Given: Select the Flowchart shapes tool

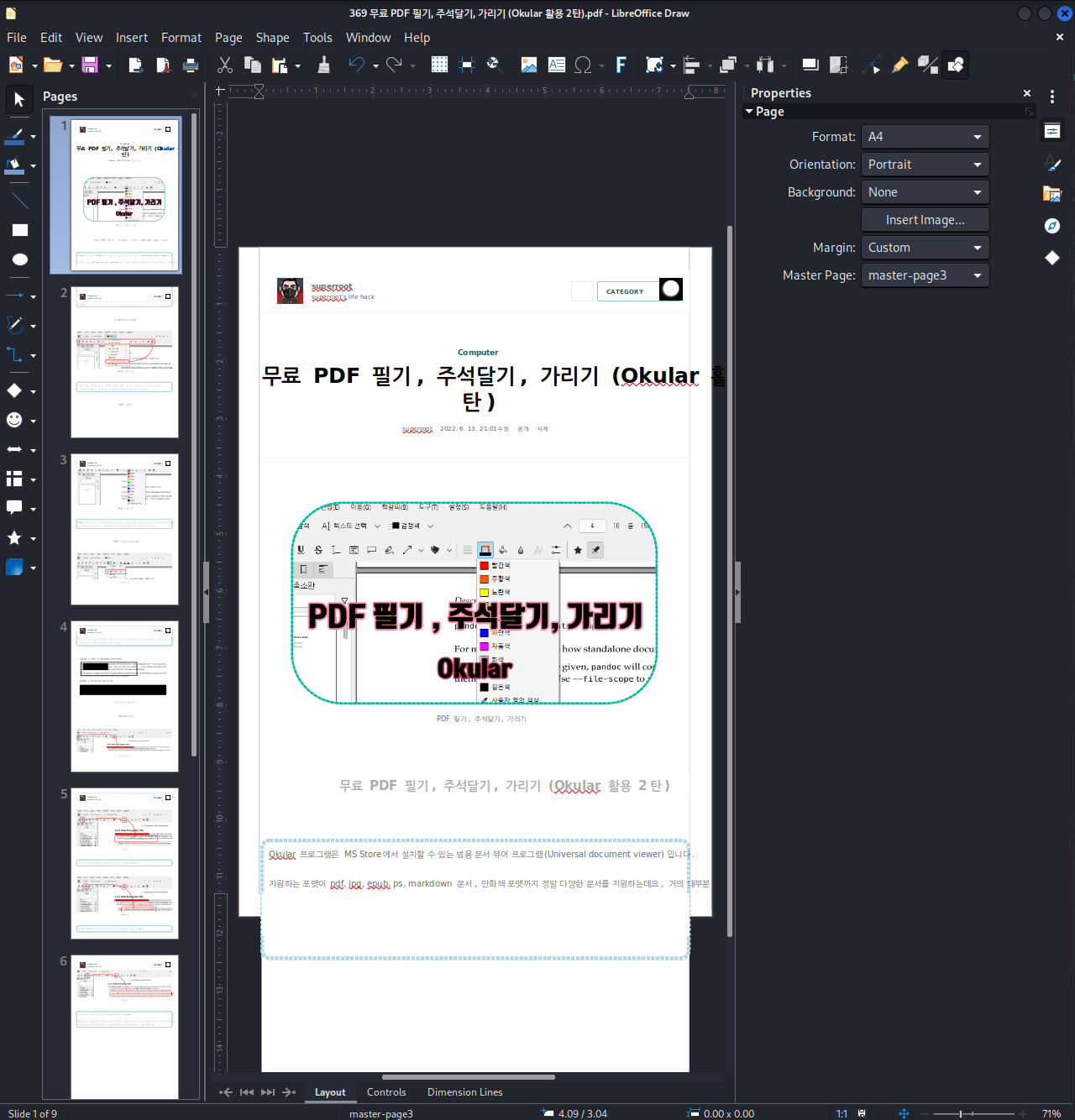Looking at the screenshot, I should pyautogui.click(x=15, y=479).
